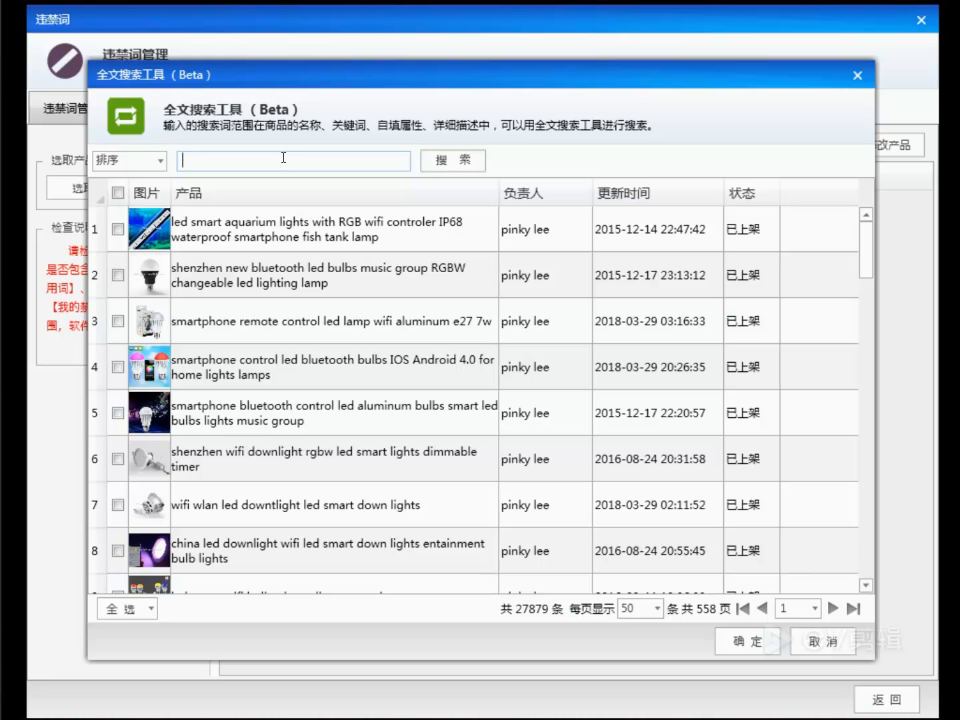Click the 状态 column header
Screen dimensions: 960x720
[752, 193]
